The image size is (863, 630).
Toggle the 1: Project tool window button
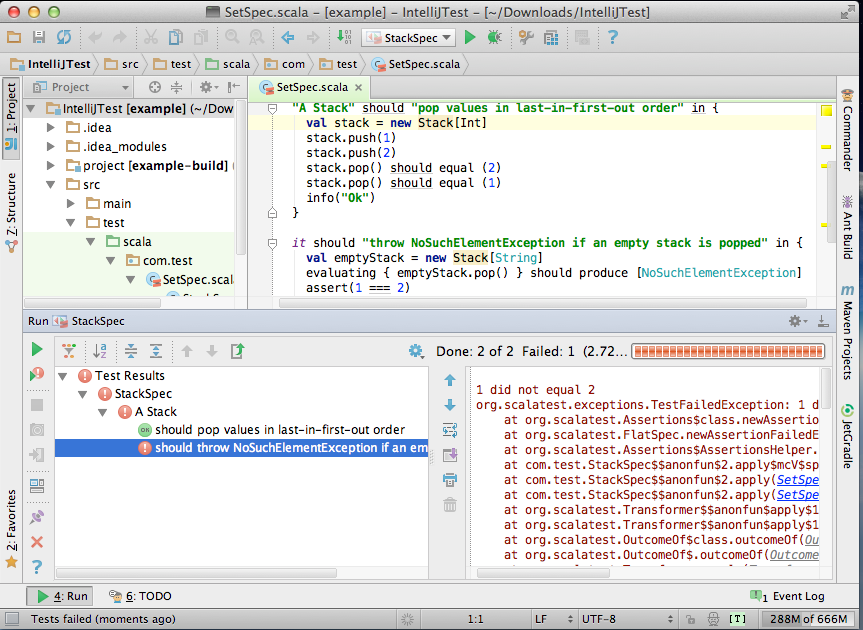(x=11, y=116)
